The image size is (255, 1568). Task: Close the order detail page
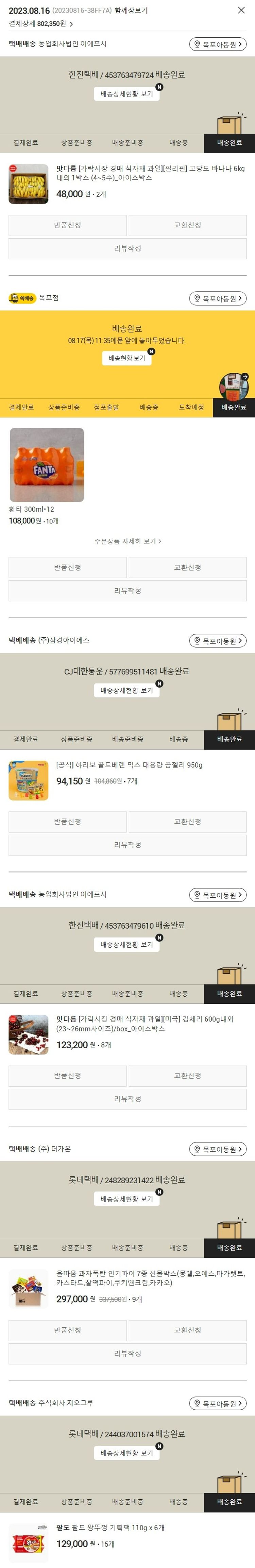(241, 10)
